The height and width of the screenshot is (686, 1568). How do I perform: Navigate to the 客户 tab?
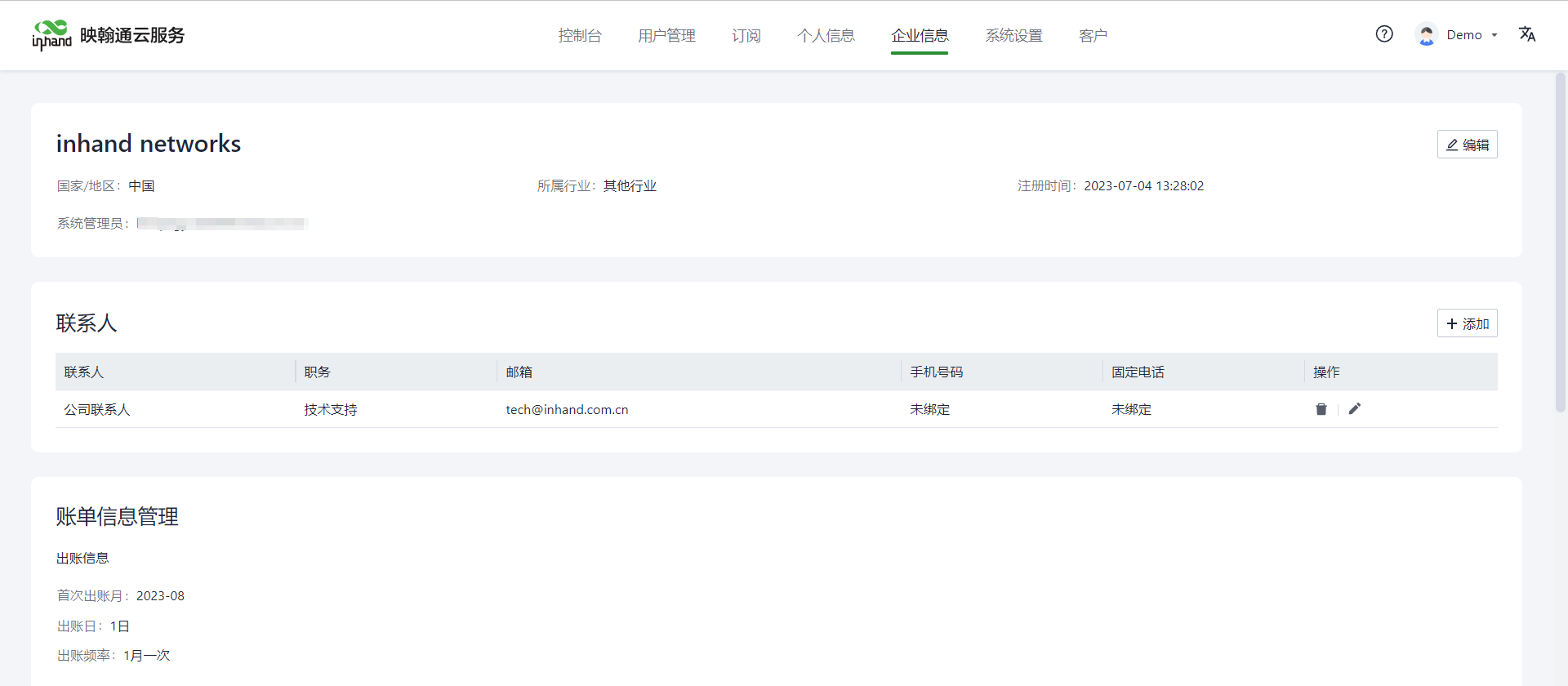click(1093, 35)
